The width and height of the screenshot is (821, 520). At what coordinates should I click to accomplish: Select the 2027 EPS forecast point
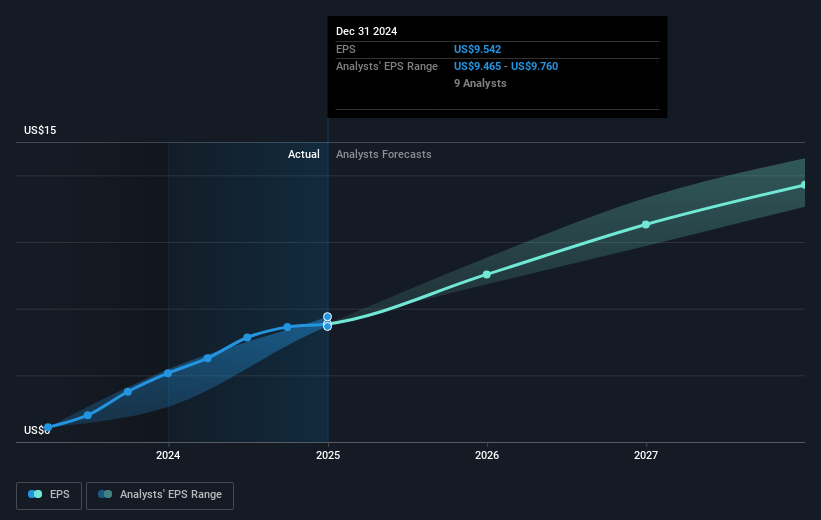[646, 224]
